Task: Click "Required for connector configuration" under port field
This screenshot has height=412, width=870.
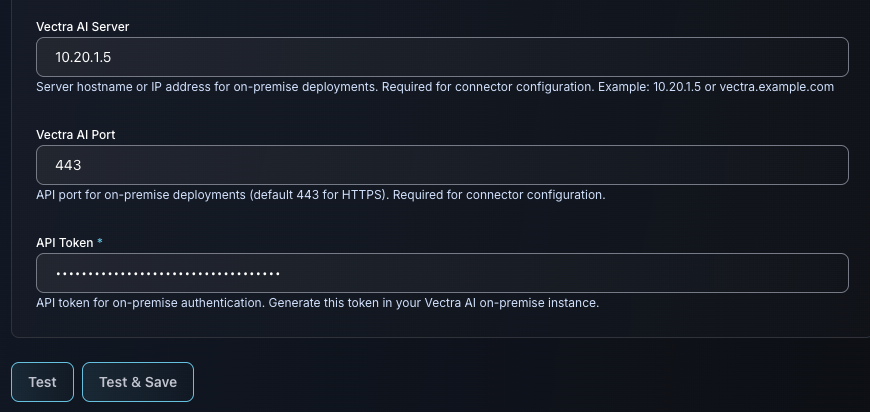Action: 498,195
